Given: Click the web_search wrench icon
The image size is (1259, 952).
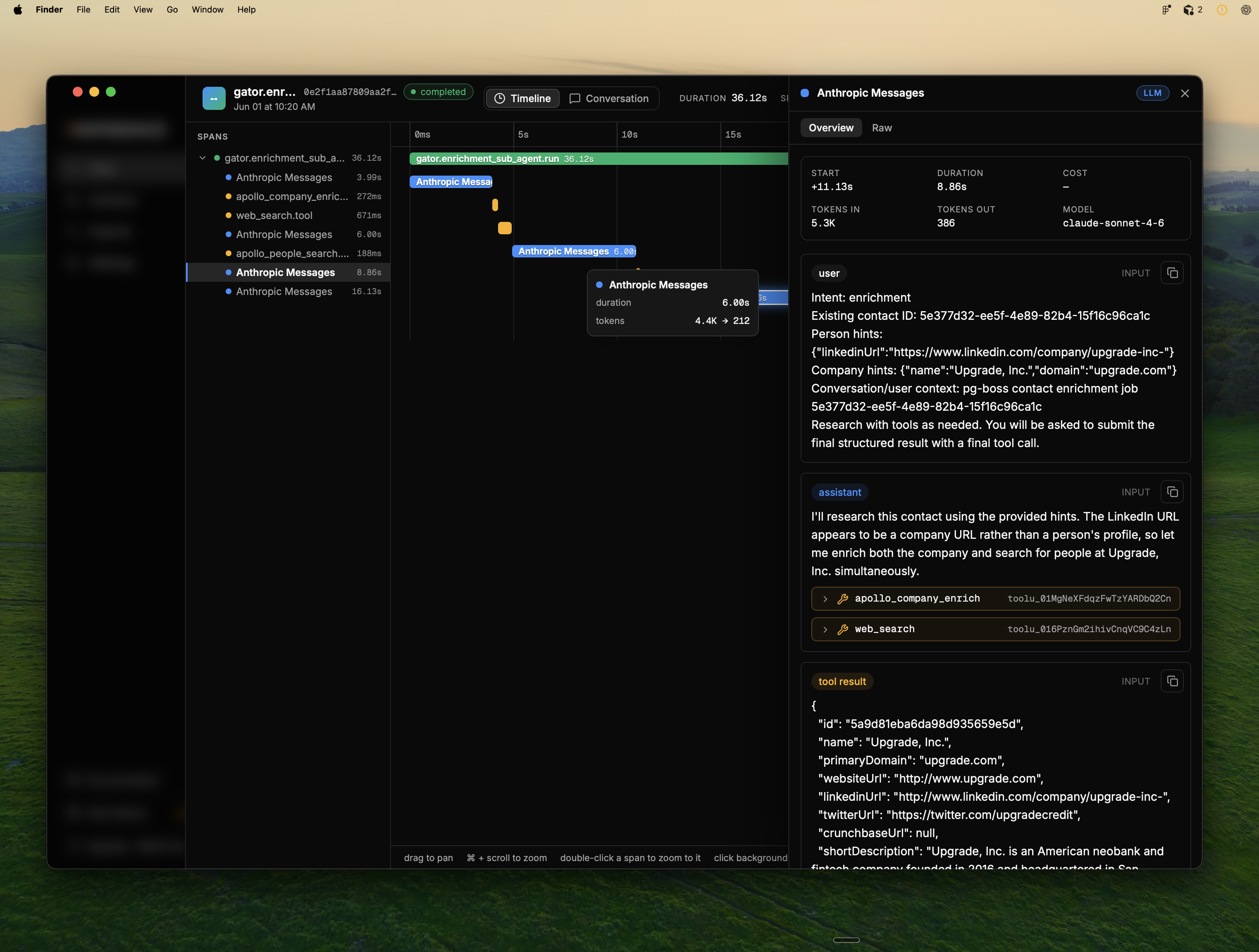Looking at the screenshot, I should (x=843, y=629).
